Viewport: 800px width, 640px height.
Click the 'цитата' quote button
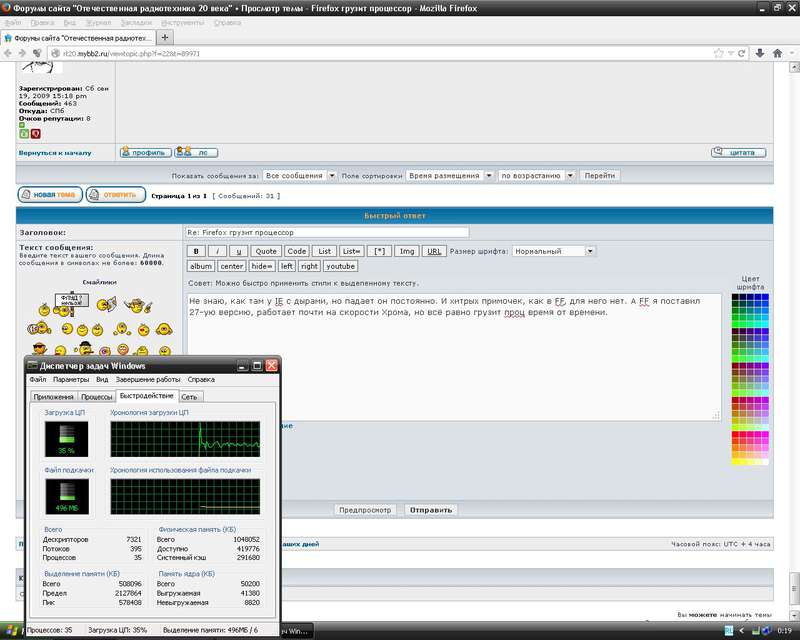(739, 152)
